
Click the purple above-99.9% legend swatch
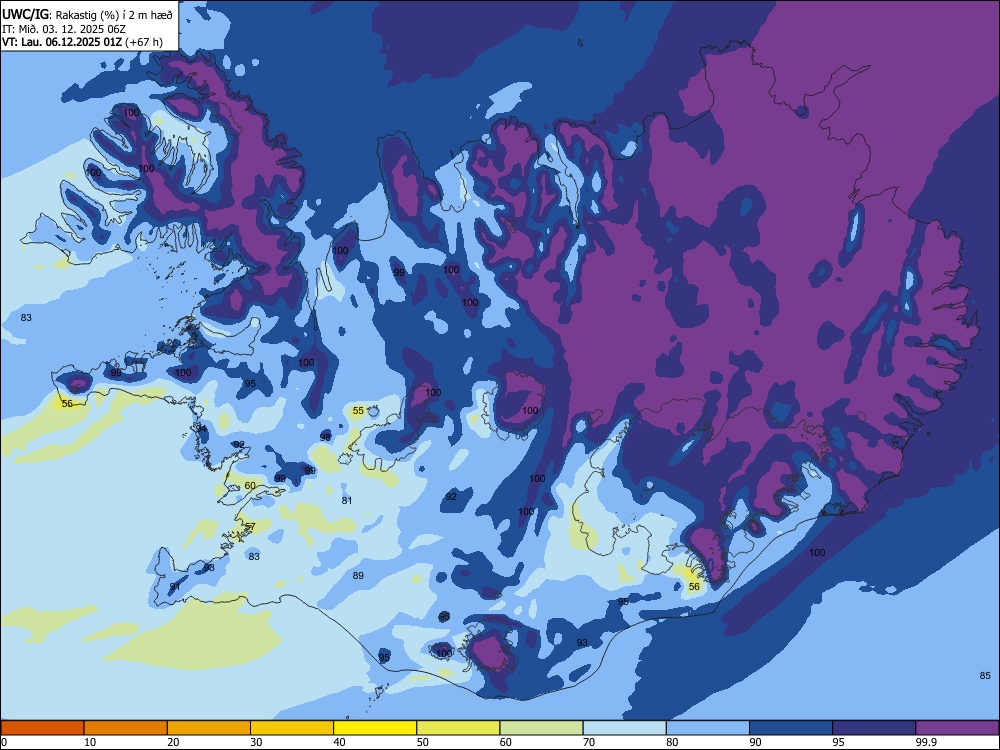pyautogui.click(x=957, y=728)
